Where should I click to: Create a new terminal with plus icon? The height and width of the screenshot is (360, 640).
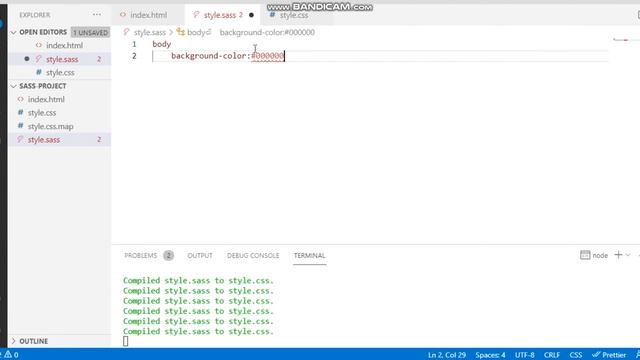(x=618, y=255)
